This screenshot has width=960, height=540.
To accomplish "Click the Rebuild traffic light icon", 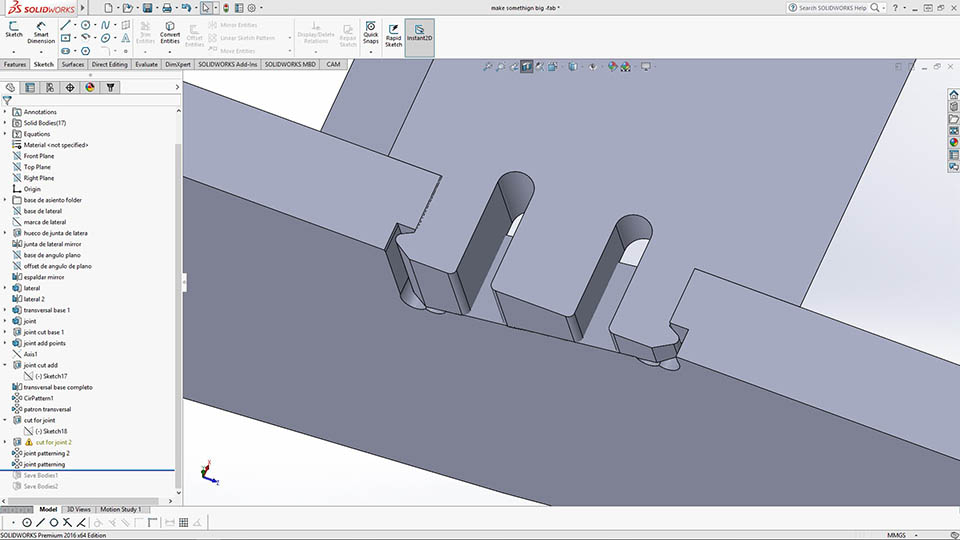I will [226, 8].
